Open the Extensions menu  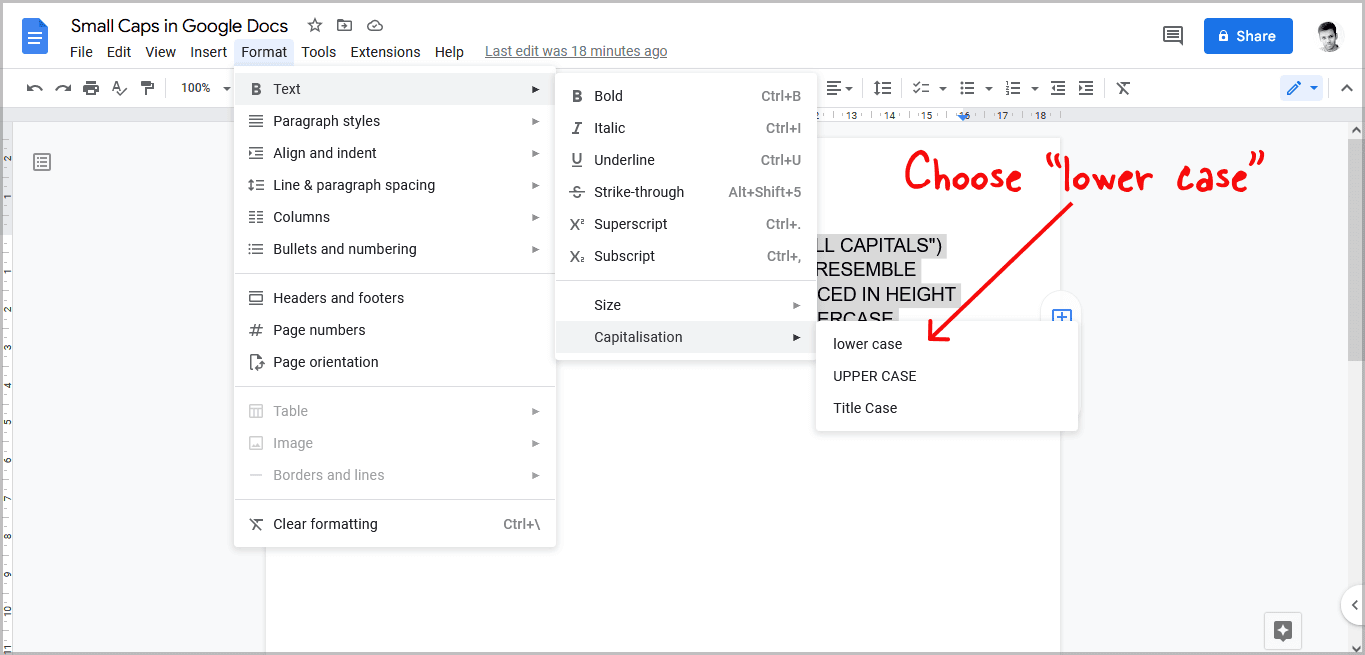pos(385,52)
